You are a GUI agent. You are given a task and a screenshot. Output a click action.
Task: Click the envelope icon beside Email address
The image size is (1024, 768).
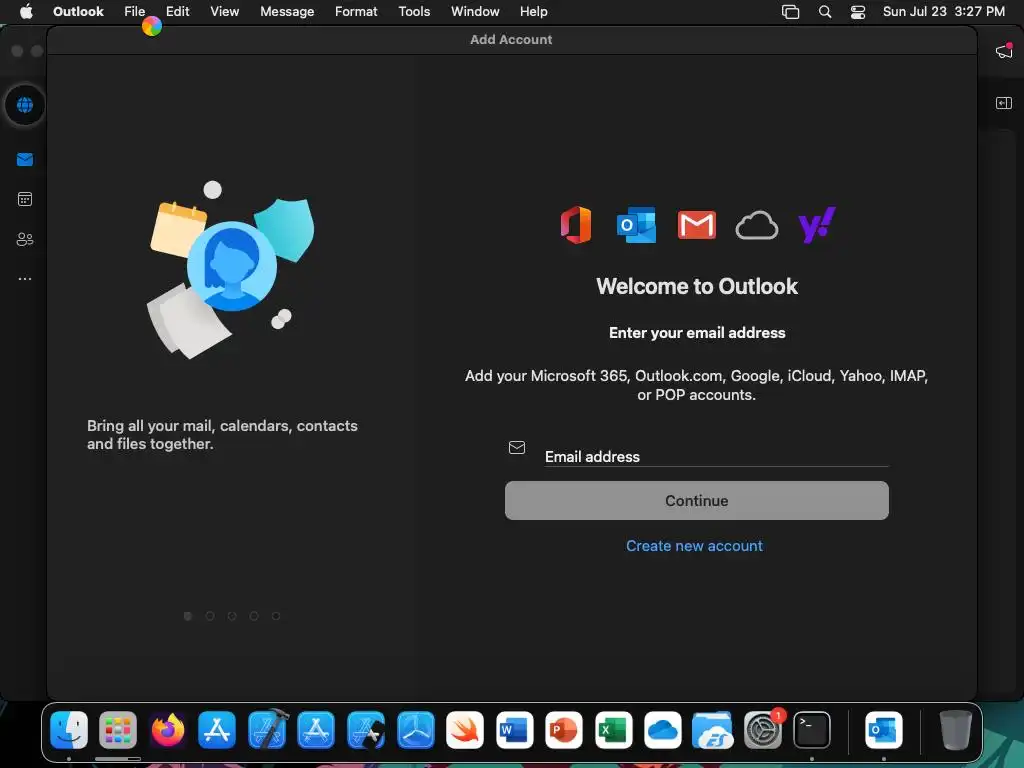(517, 447)
